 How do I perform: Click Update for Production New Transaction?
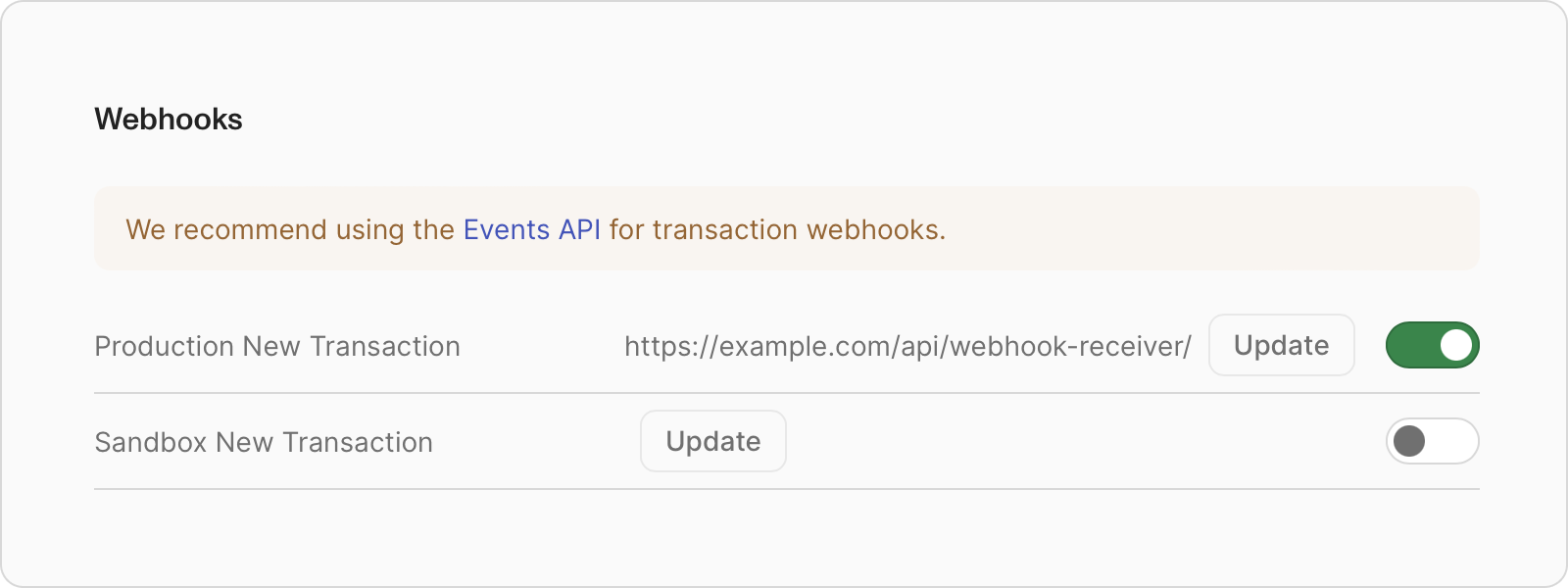(x=1281, y=345)
